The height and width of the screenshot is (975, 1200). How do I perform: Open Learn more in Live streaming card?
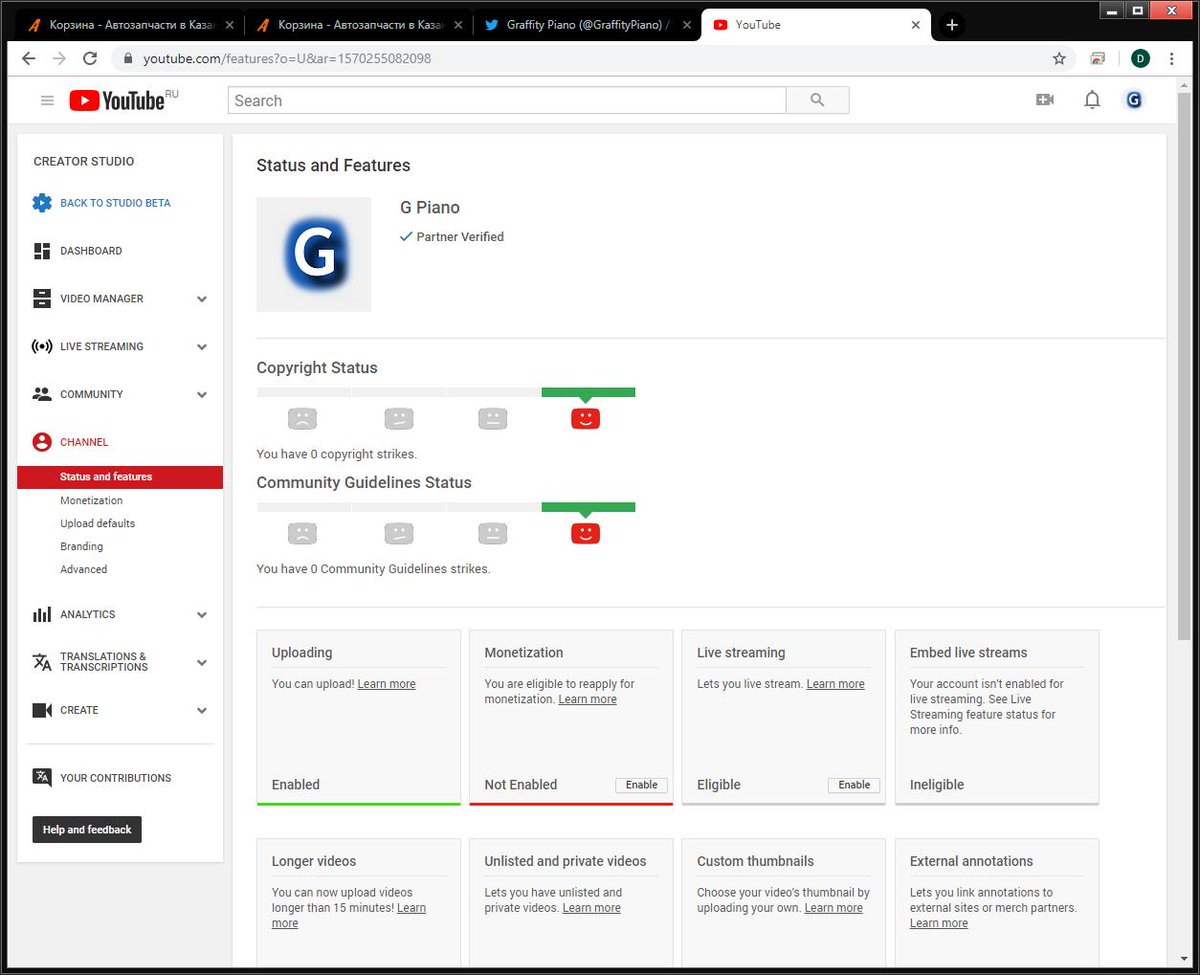pyautogui.click(x=835, y=684)
